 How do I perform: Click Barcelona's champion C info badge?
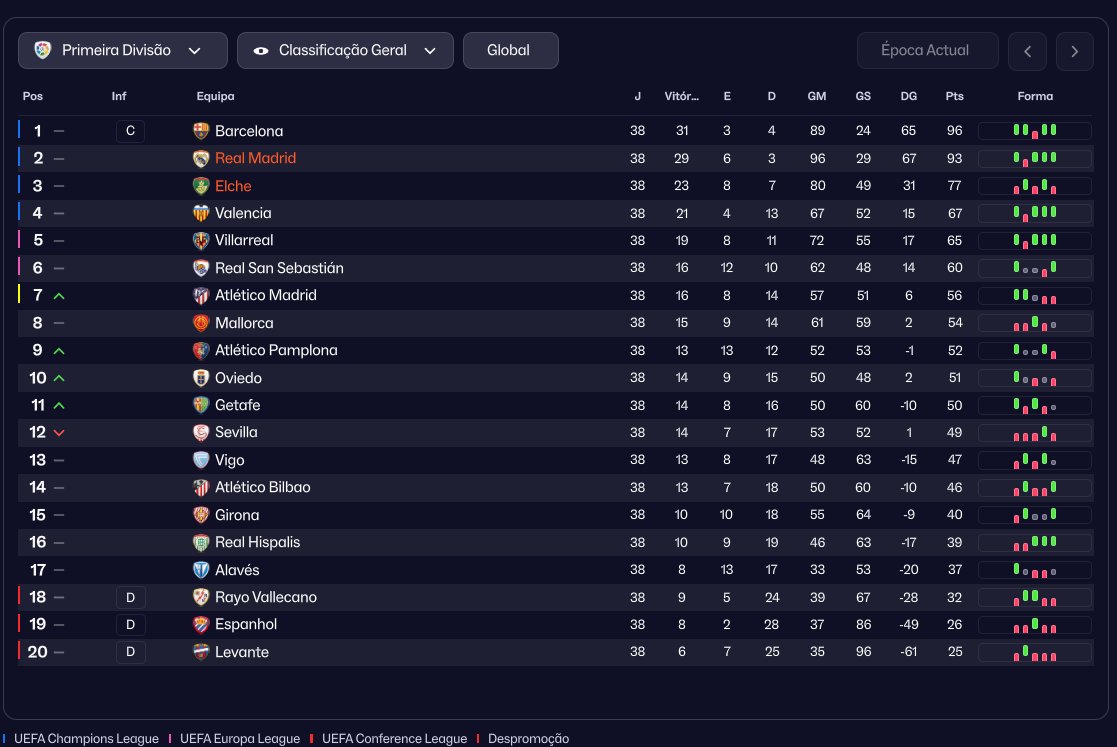130,131
